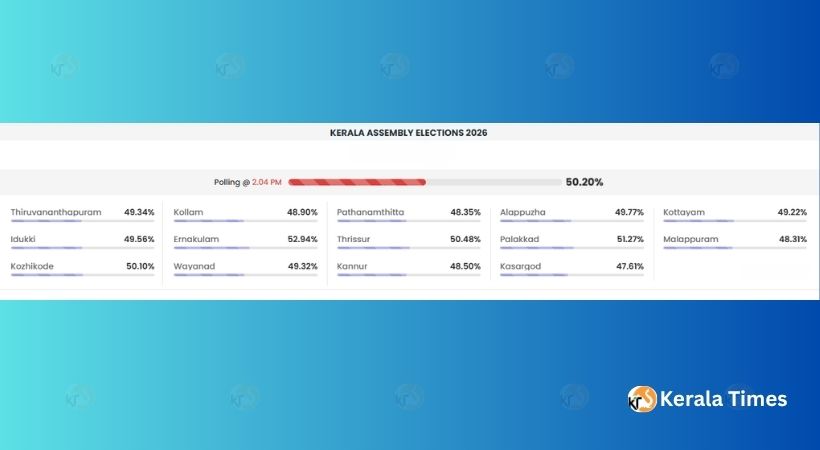This screenshot has width=820, height=450.
Task: Select the Kottayam district label
Action: (684, 212)
